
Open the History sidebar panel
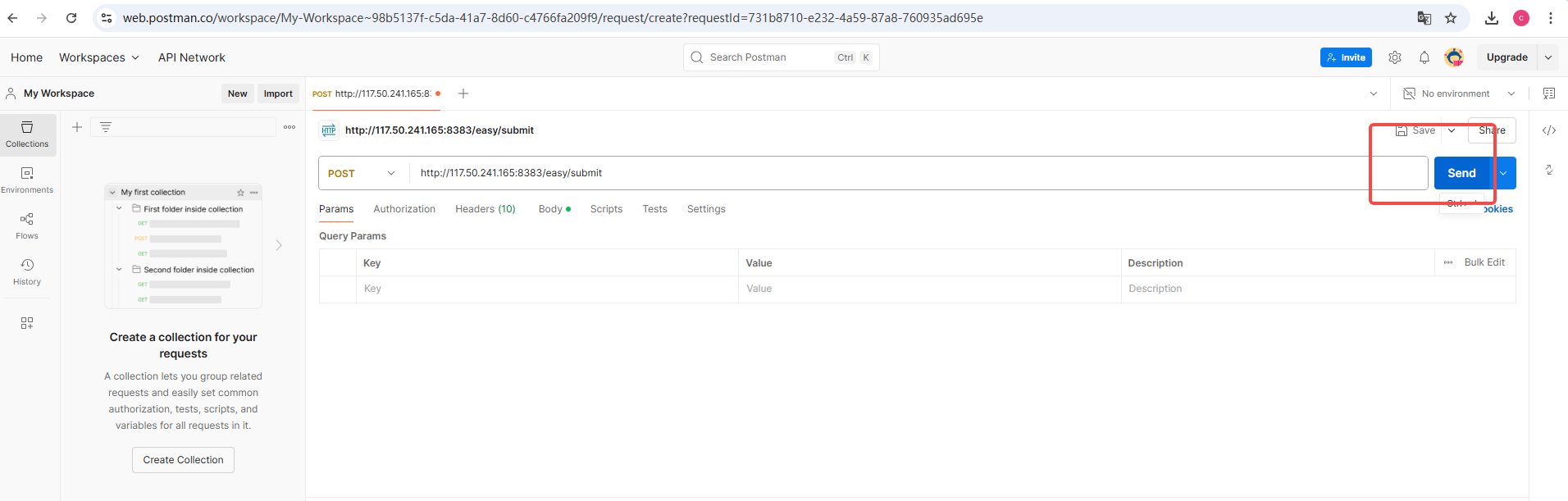pos(27,272)
